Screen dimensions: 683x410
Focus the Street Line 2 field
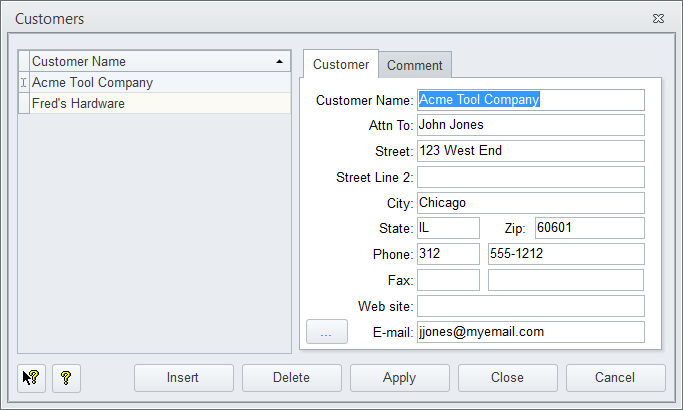pyautogui.click(x=530, y=177)
